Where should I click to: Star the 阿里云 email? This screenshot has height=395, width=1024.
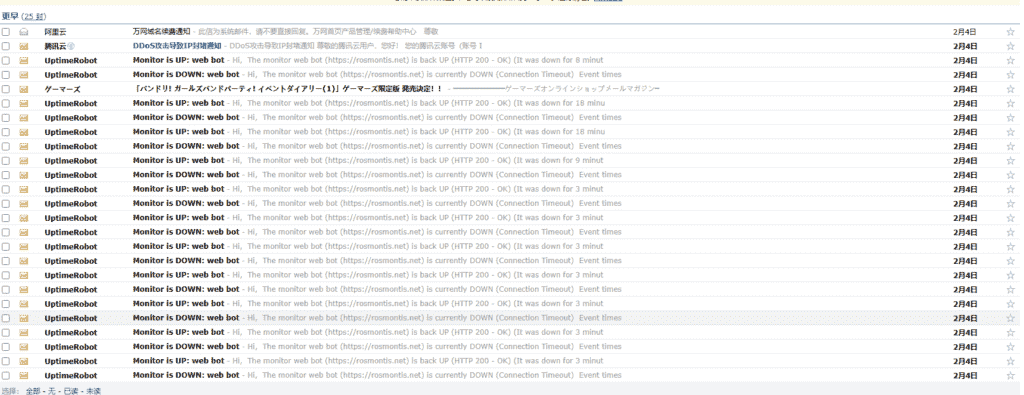tap(1010, 31)
